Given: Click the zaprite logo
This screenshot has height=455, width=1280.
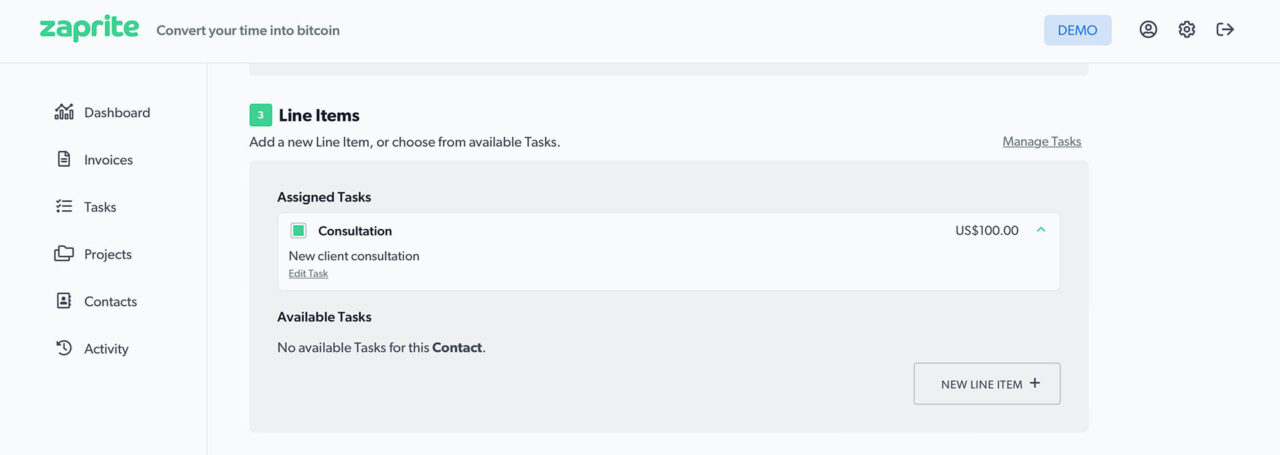Looking at the screenshot, I should point(89,29).
